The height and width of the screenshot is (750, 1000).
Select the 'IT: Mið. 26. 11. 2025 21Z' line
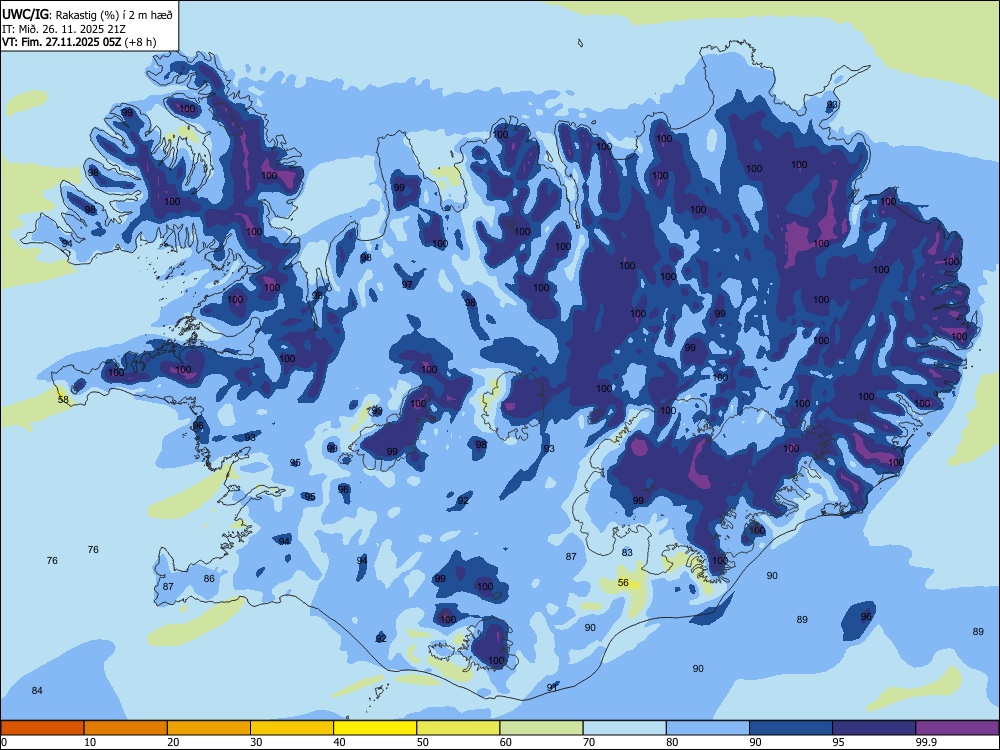pyautogui.click(x=64, y=29)
